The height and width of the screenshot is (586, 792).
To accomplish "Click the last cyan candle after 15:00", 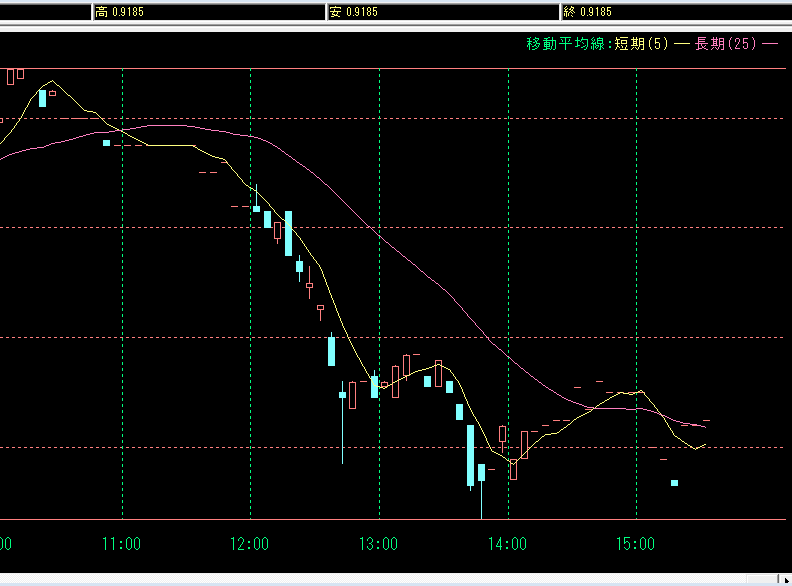I will (x=674, y=483).
